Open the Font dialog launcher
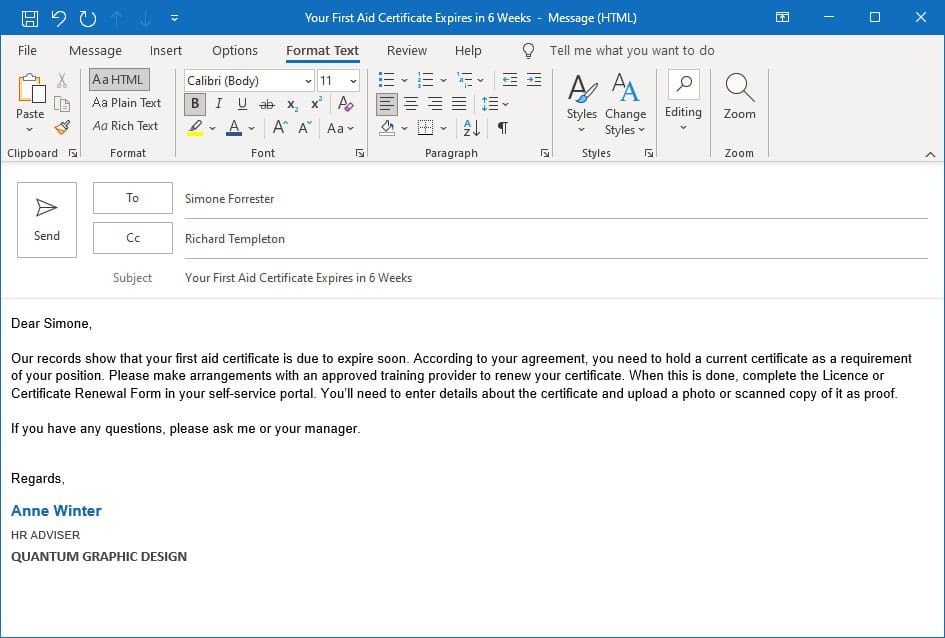945x638 pixels. point(360,154)
